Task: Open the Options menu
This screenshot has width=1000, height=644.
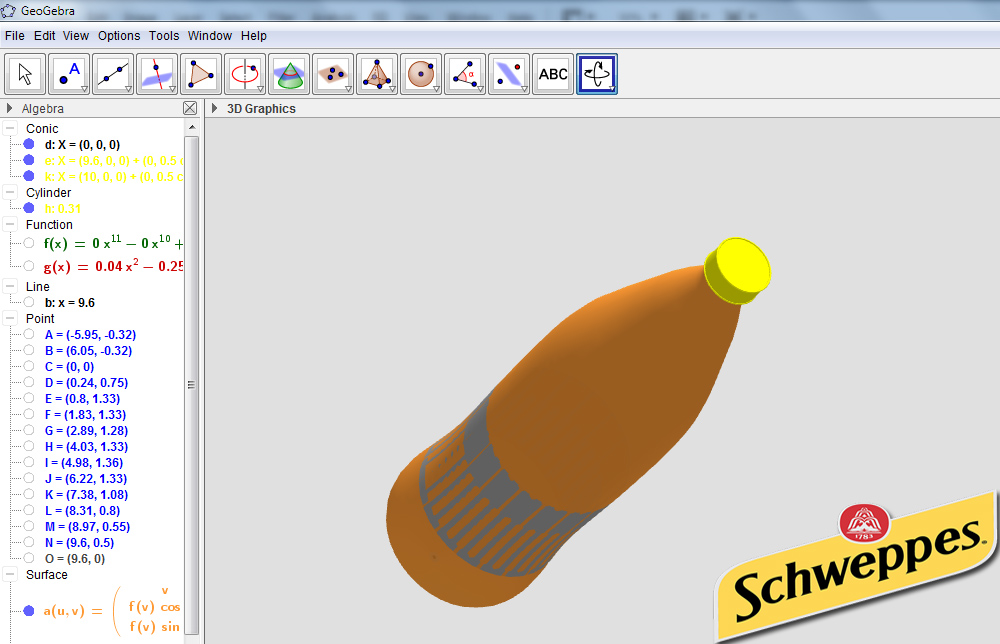Action: 119,36
